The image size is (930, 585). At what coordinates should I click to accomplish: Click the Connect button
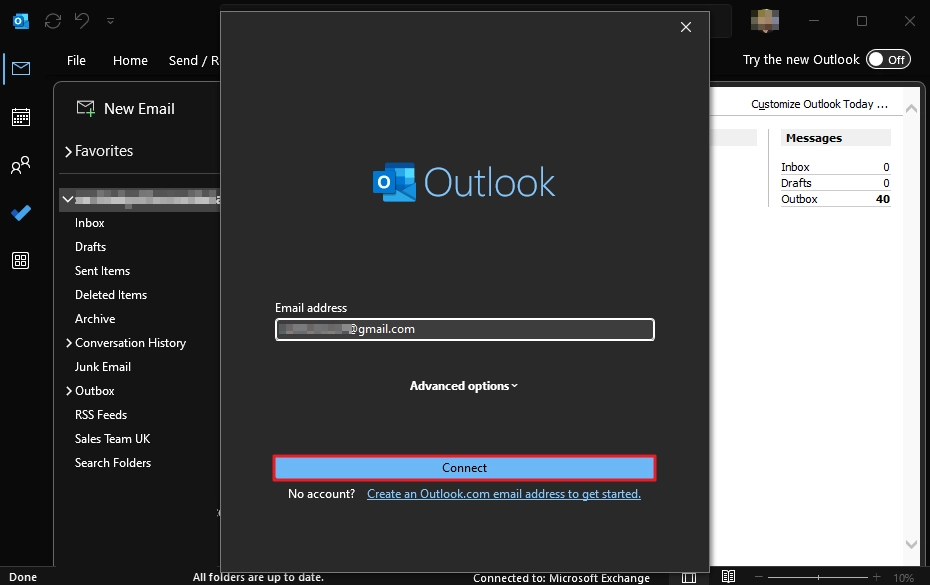(465, 468)
